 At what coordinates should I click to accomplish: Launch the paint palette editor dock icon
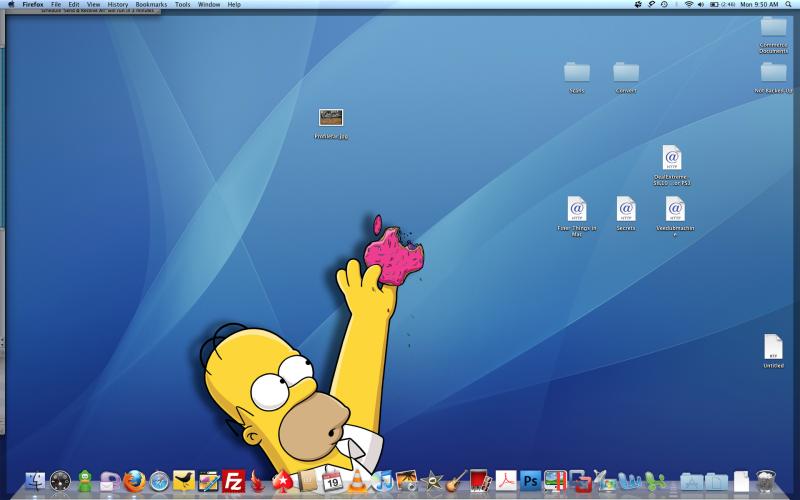209,481
